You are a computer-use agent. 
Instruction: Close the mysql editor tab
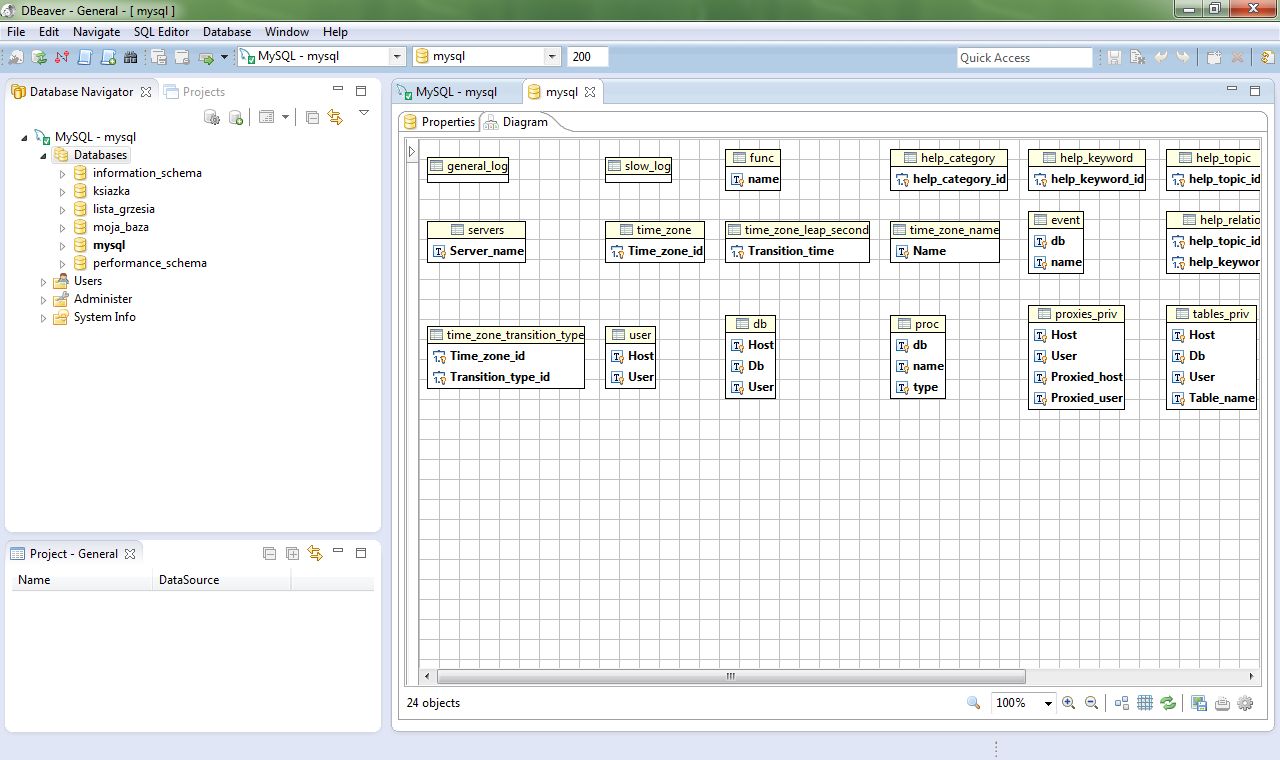[x=590, y=92]
